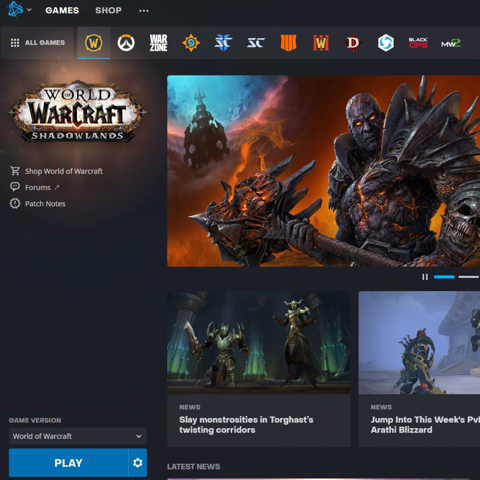480x480 pixels.
Task: Expand the Game Version dropdown
Action: click(78, 436)
